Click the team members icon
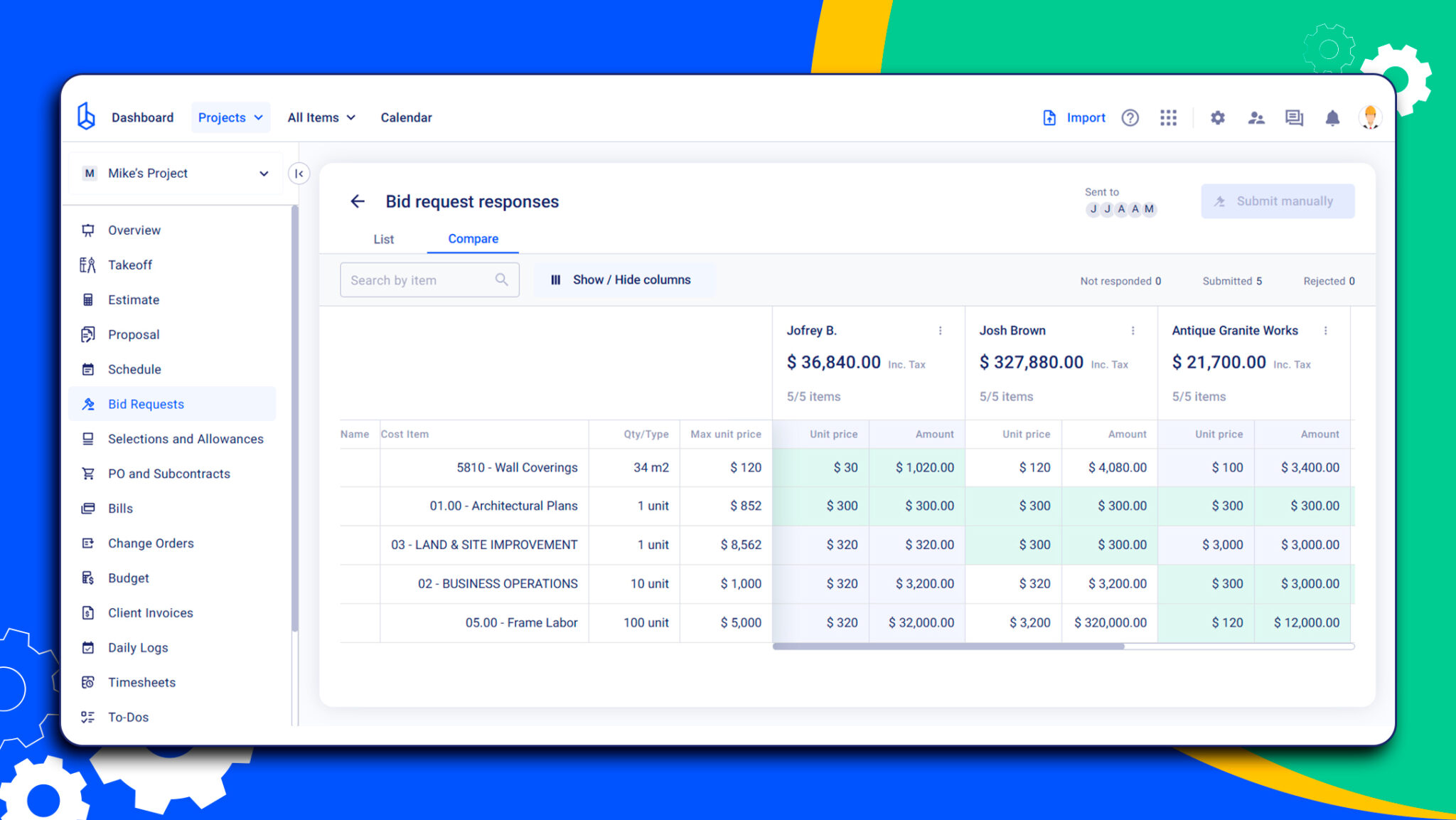 pyautogui.click(x=1256, y=118)
